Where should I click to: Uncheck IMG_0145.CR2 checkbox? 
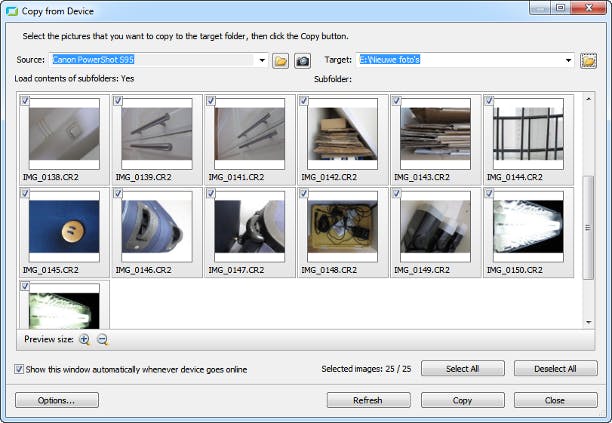point(25,193)
